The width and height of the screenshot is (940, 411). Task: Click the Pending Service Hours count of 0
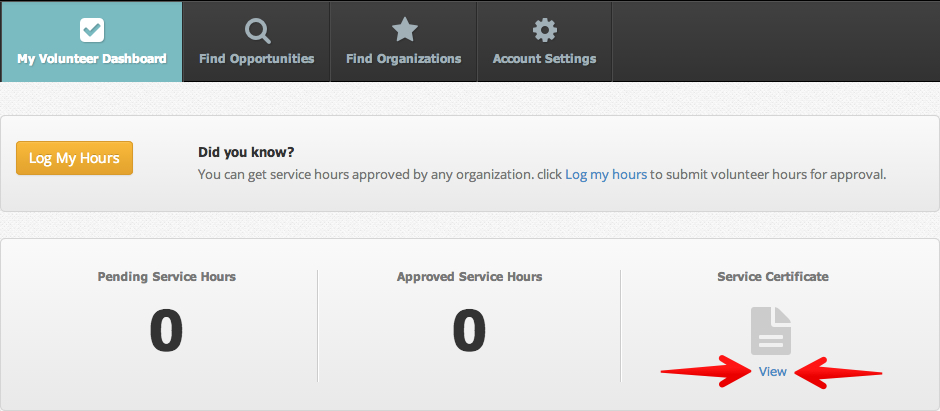[166, 331]
